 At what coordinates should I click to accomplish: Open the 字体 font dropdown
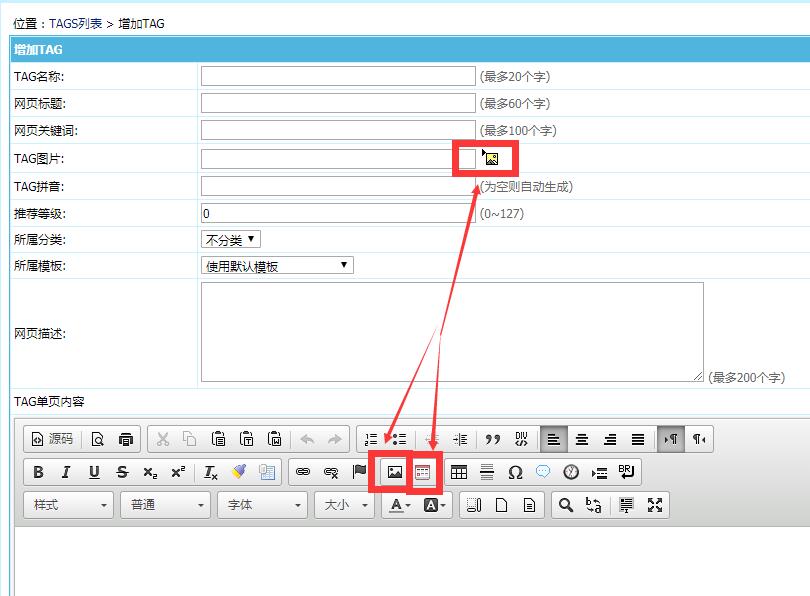[263, 505]
